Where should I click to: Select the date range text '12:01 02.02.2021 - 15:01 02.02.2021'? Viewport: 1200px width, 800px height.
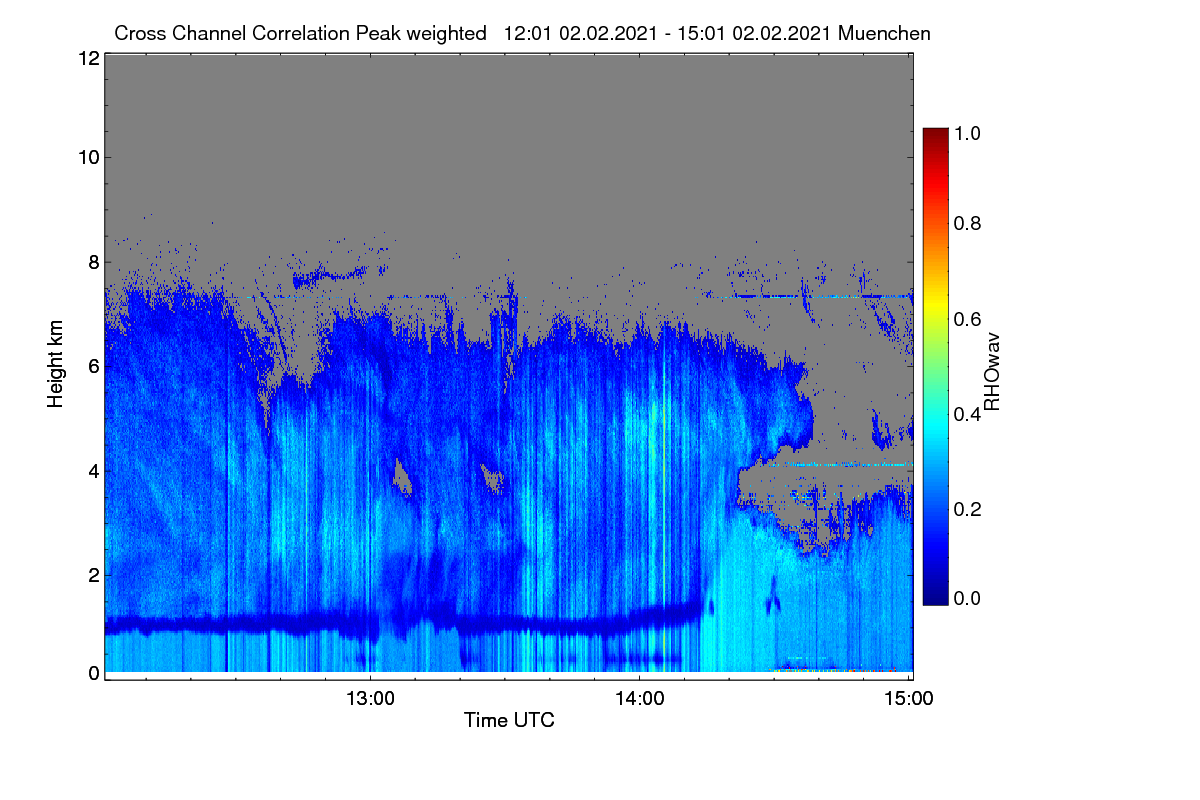tap(669, 33)
